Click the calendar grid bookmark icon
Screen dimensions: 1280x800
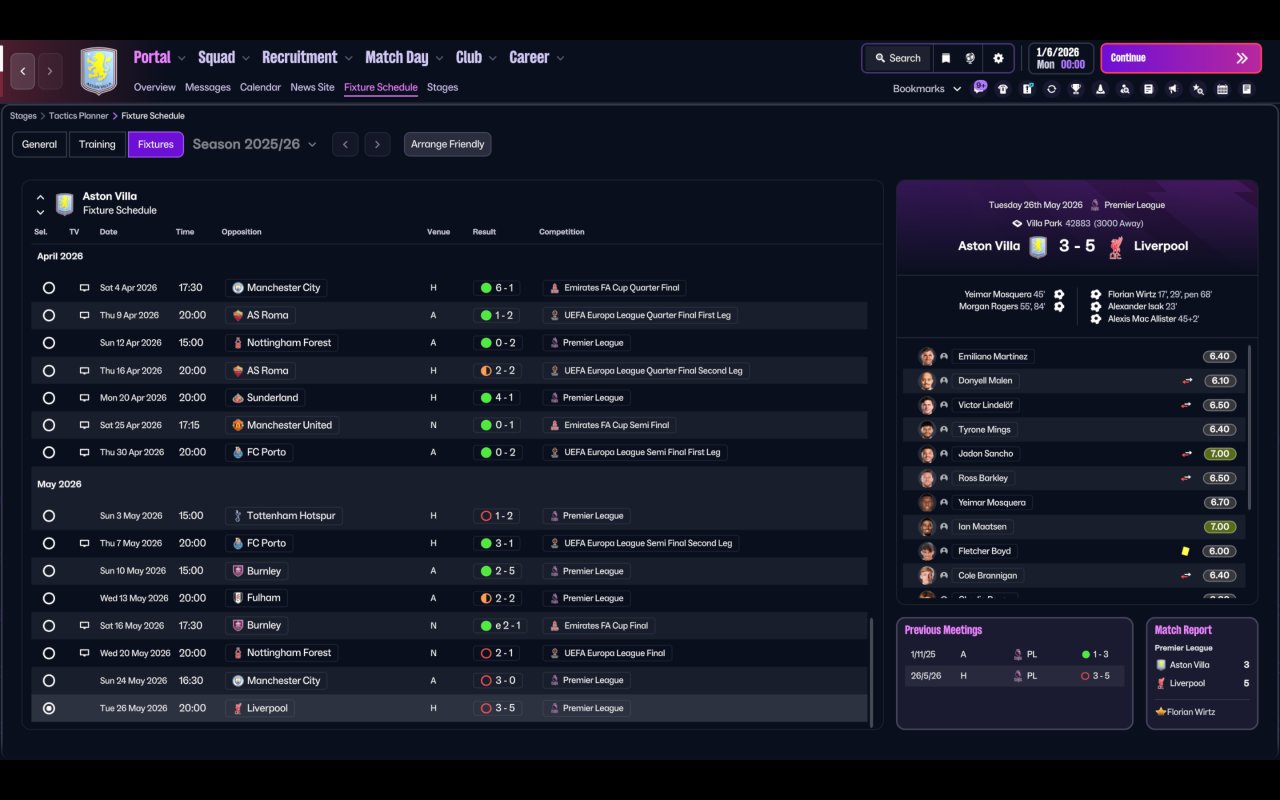click(1222, 89)
